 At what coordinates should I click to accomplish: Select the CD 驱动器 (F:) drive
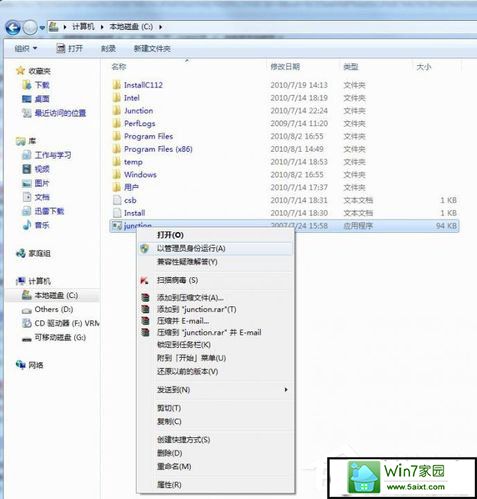(60, 323)
